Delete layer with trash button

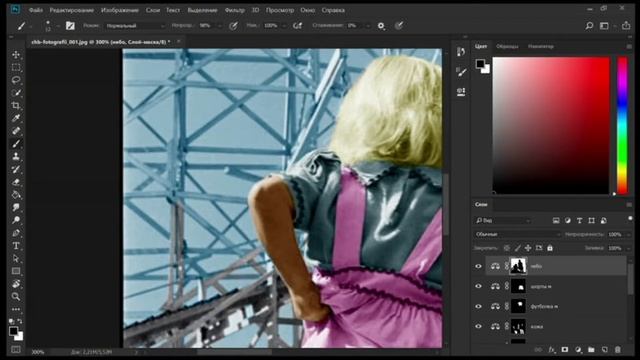(x=618, y=350)
